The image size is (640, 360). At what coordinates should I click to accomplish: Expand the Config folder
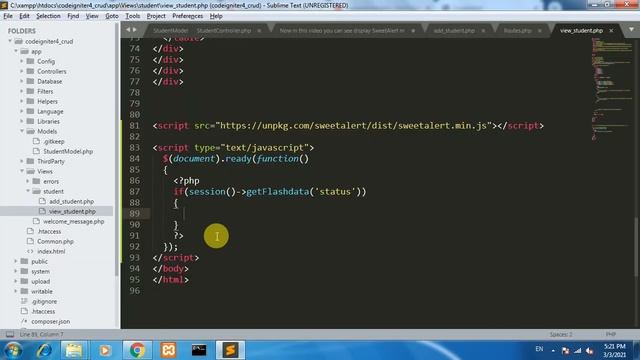pos(22,61)
